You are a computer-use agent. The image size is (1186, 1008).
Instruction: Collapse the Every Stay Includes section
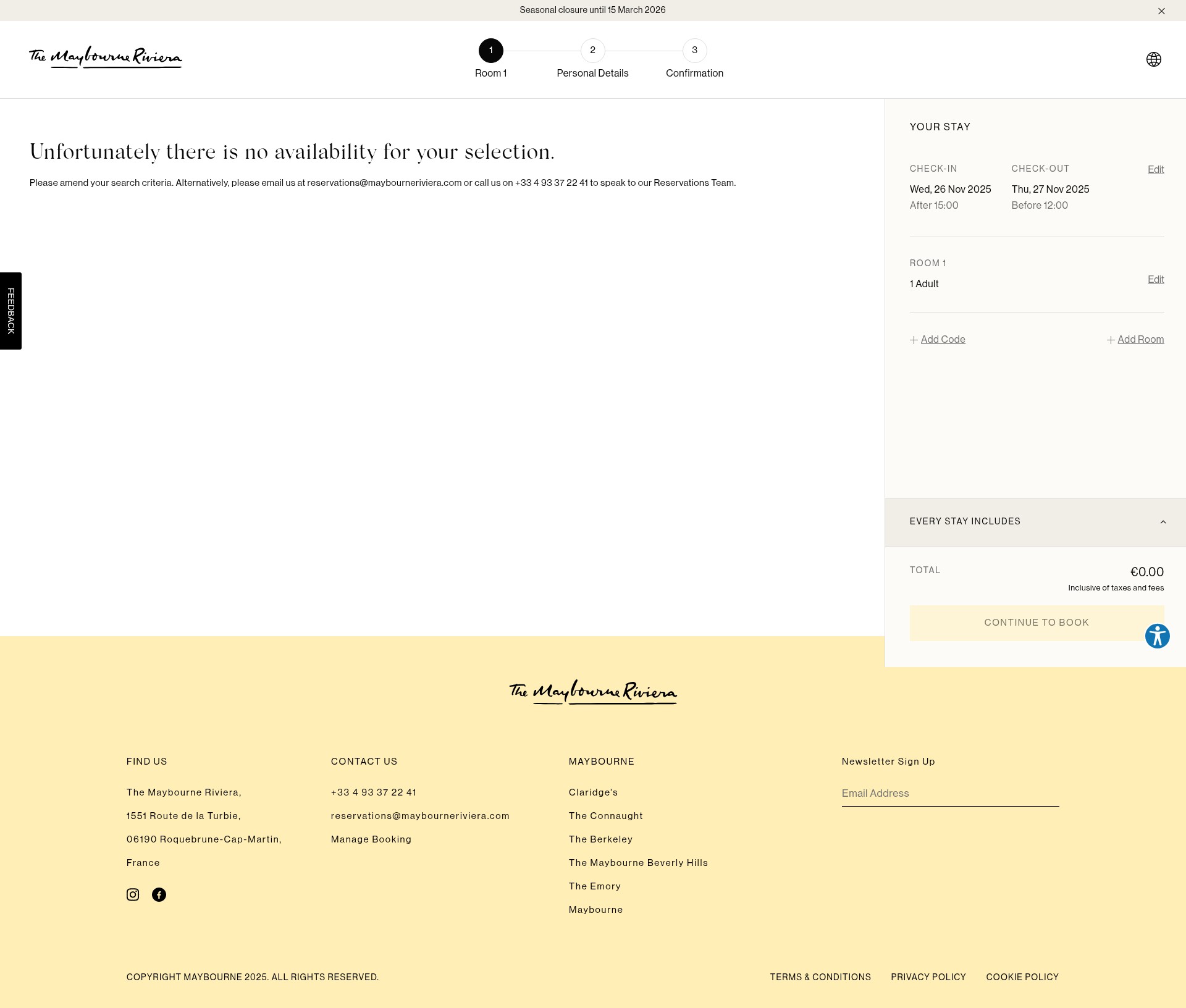(x=1035, y=522)
